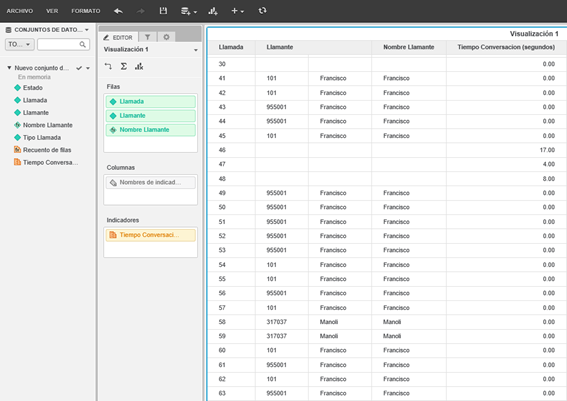
Task: Open the ARCHIVO menu
Action: coord(20,11)
